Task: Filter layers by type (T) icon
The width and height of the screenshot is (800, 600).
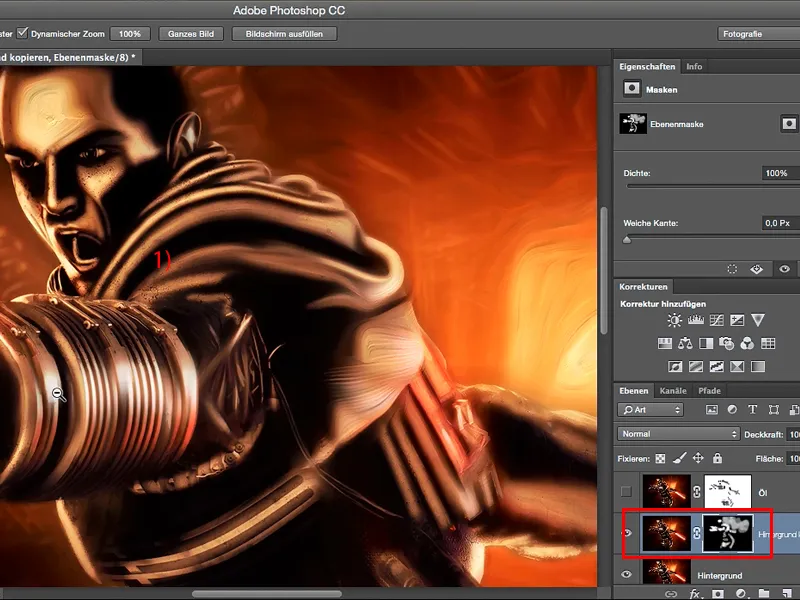Action: click(x=753, y=410)
